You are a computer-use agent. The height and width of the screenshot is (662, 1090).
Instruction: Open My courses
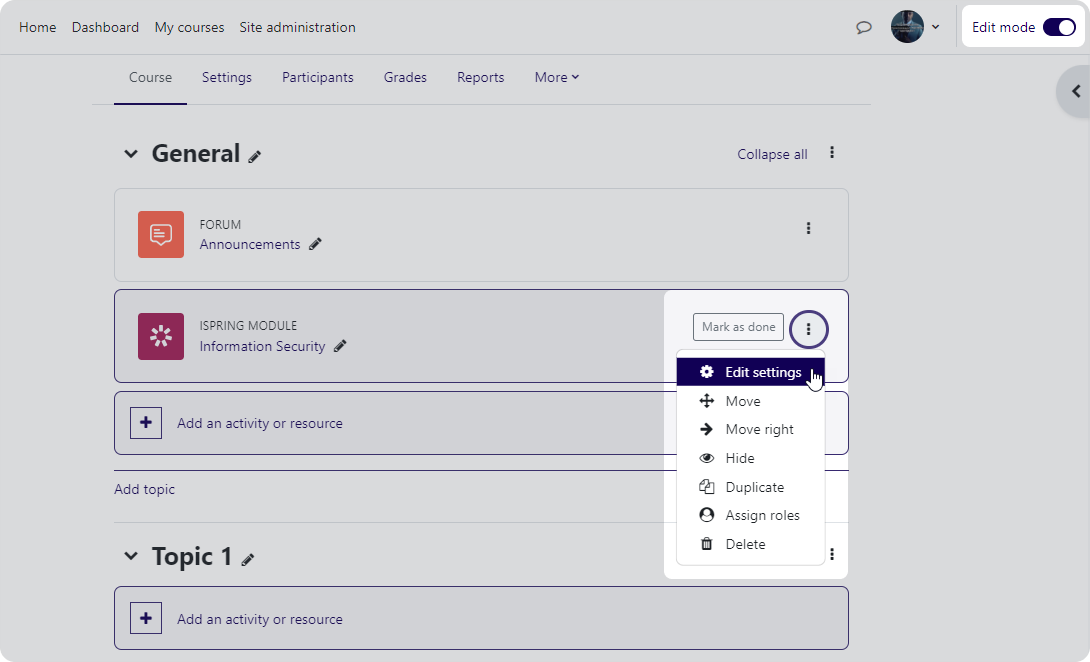click(x=189, y=27)
